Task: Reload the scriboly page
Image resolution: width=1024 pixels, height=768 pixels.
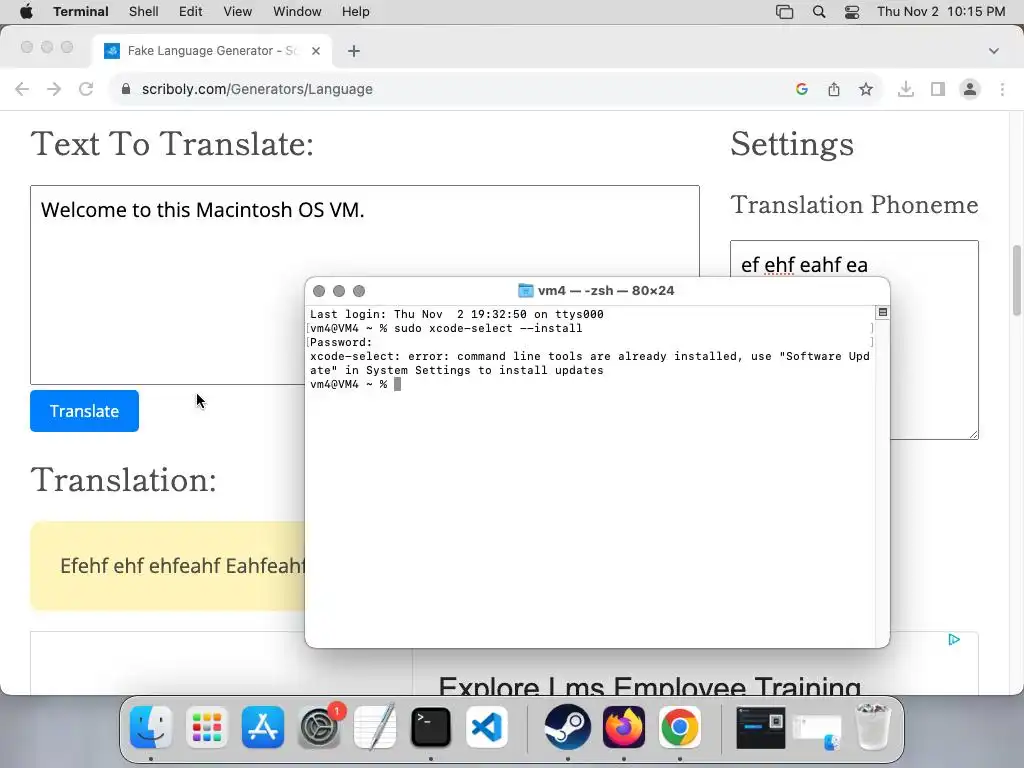Action: coord(86,89)
